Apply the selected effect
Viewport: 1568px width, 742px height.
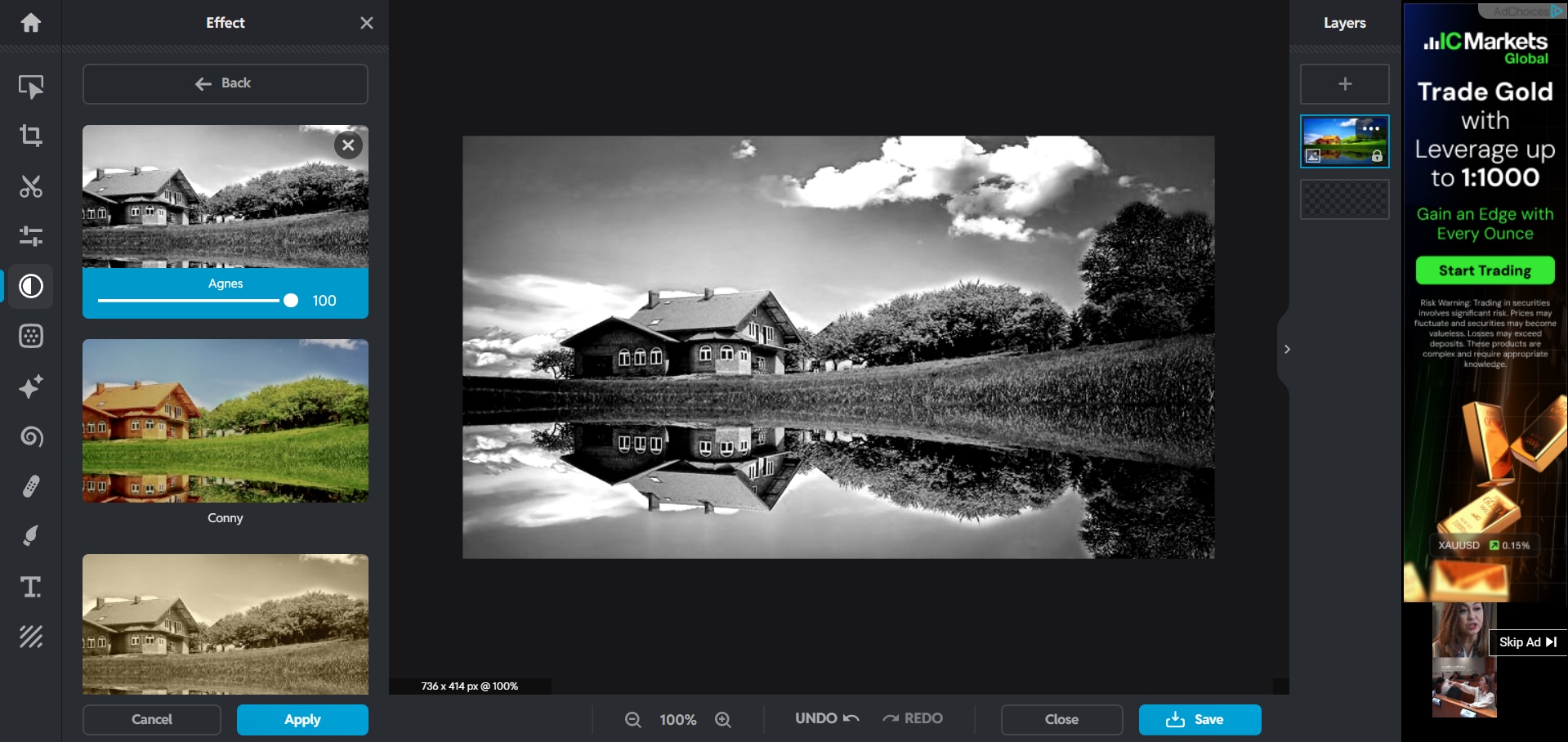tap(302, 720)
